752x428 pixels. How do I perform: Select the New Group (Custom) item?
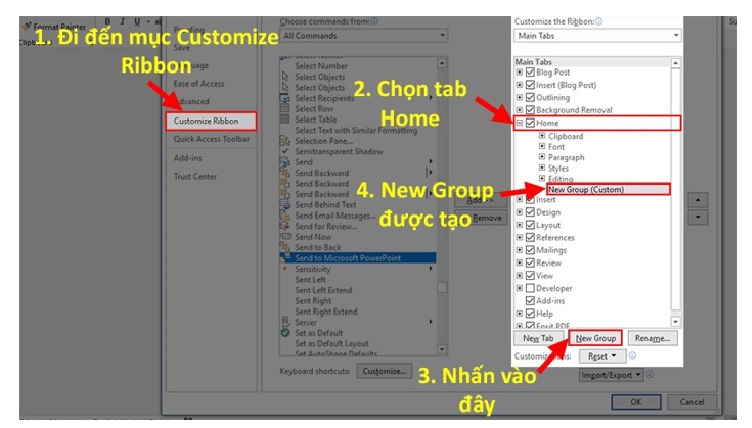(x=605, y=189)
